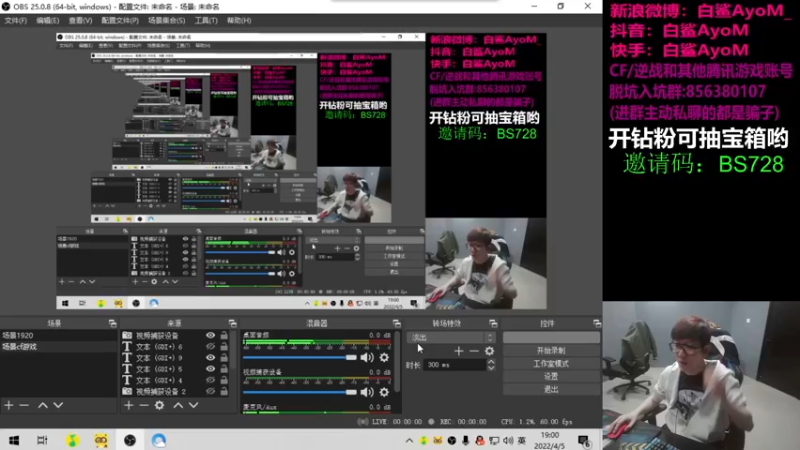
Task: Open source properties with the gear icon
Action: pyautogui.click(x=160, y=405)
